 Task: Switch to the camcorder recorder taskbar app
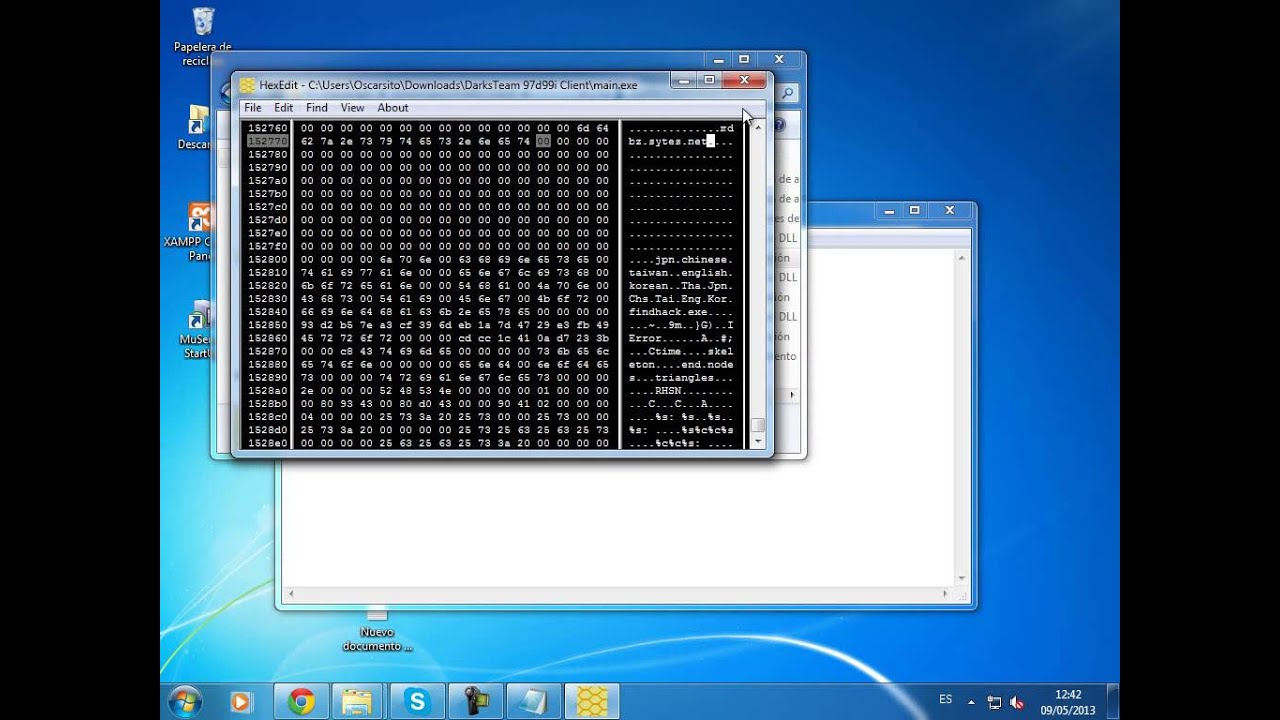coord(474,702)
